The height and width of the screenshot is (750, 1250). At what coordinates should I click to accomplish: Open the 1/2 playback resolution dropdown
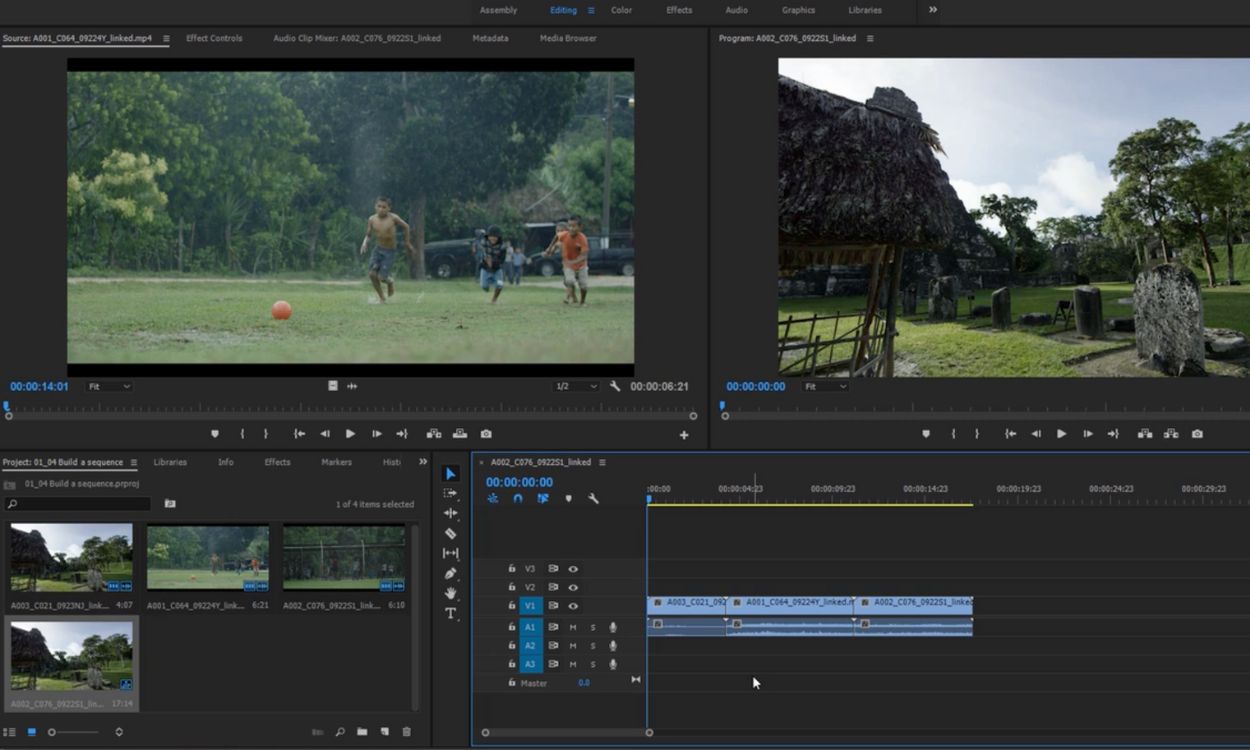click(575, 386)
